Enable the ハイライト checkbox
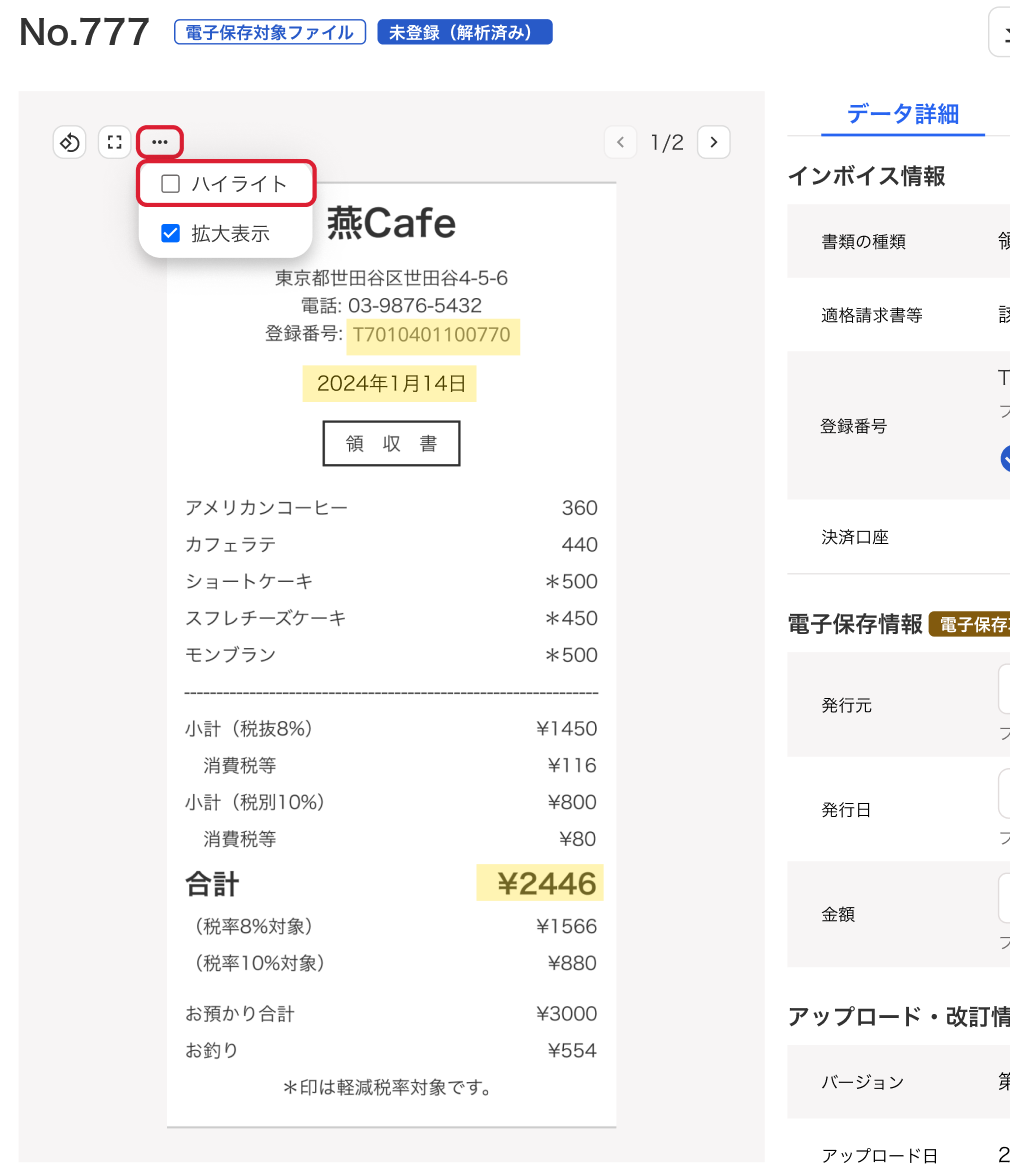This screenshot has height=1174, width=1010. (x=171, y=184)
